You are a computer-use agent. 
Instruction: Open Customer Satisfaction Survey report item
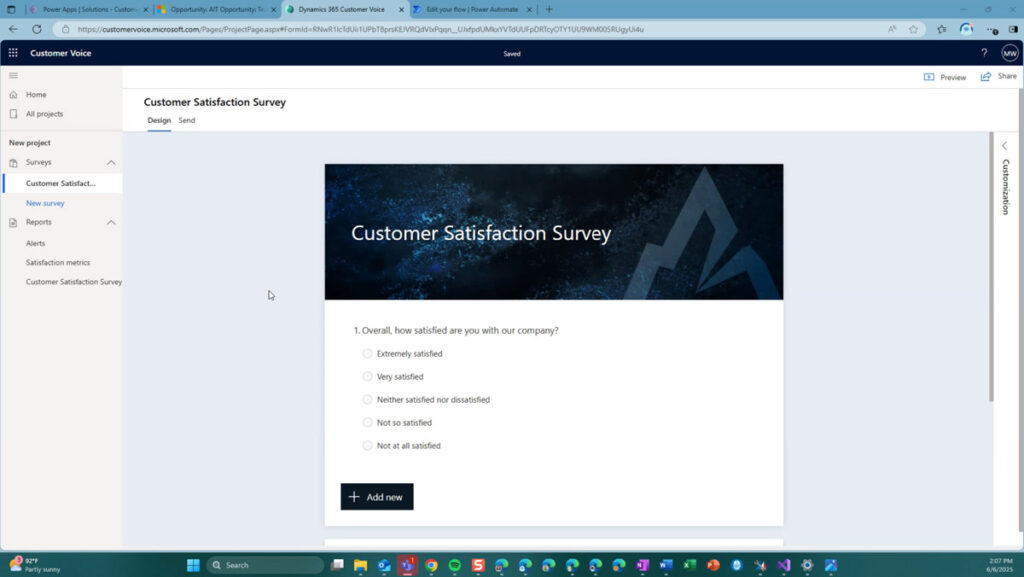click(x=74, y=282)
